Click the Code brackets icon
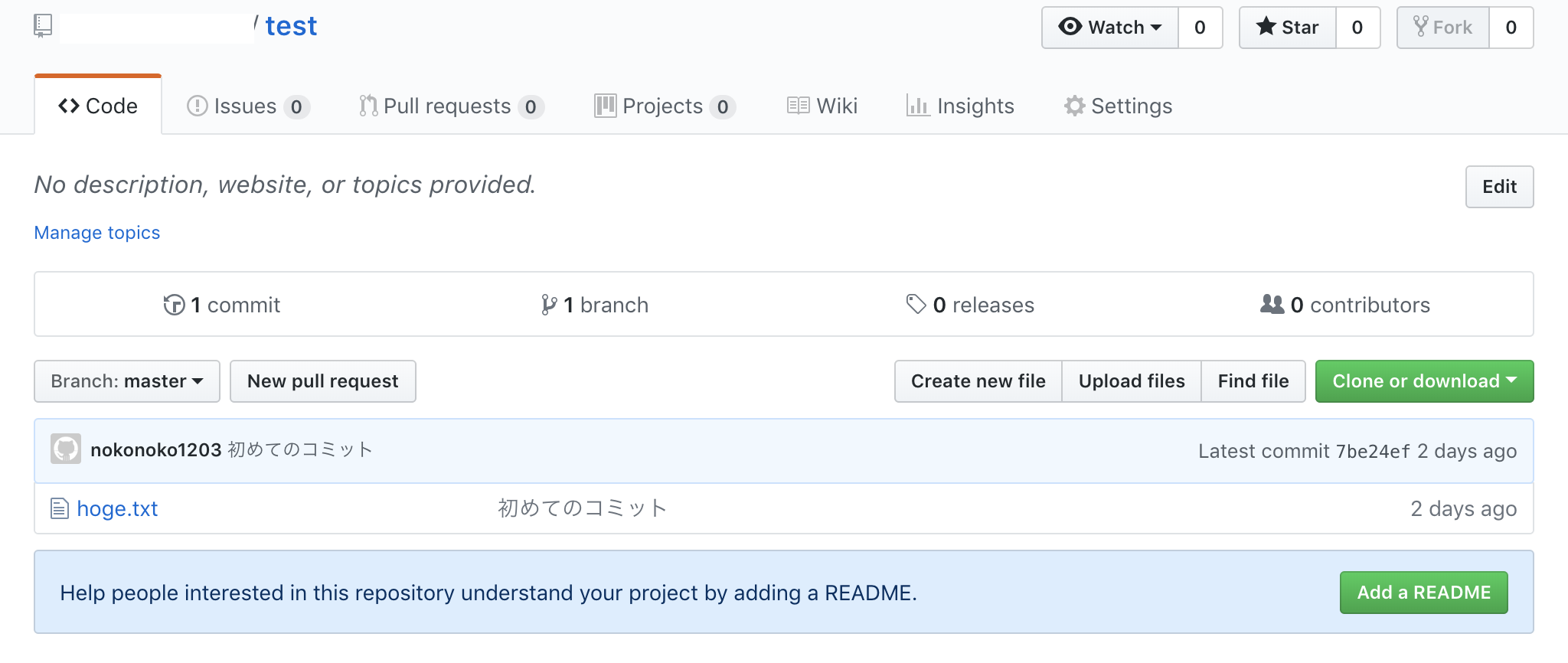The height and width of the screenshot is (663, 1568). (69, 106)
